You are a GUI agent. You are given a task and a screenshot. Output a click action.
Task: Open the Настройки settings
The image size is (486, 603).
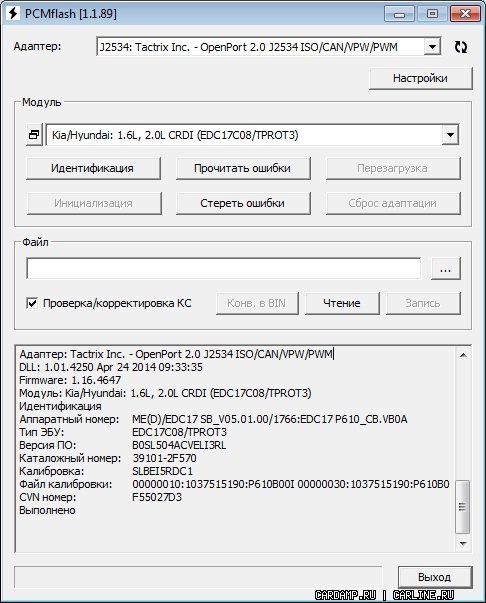(x=421, y=78)
